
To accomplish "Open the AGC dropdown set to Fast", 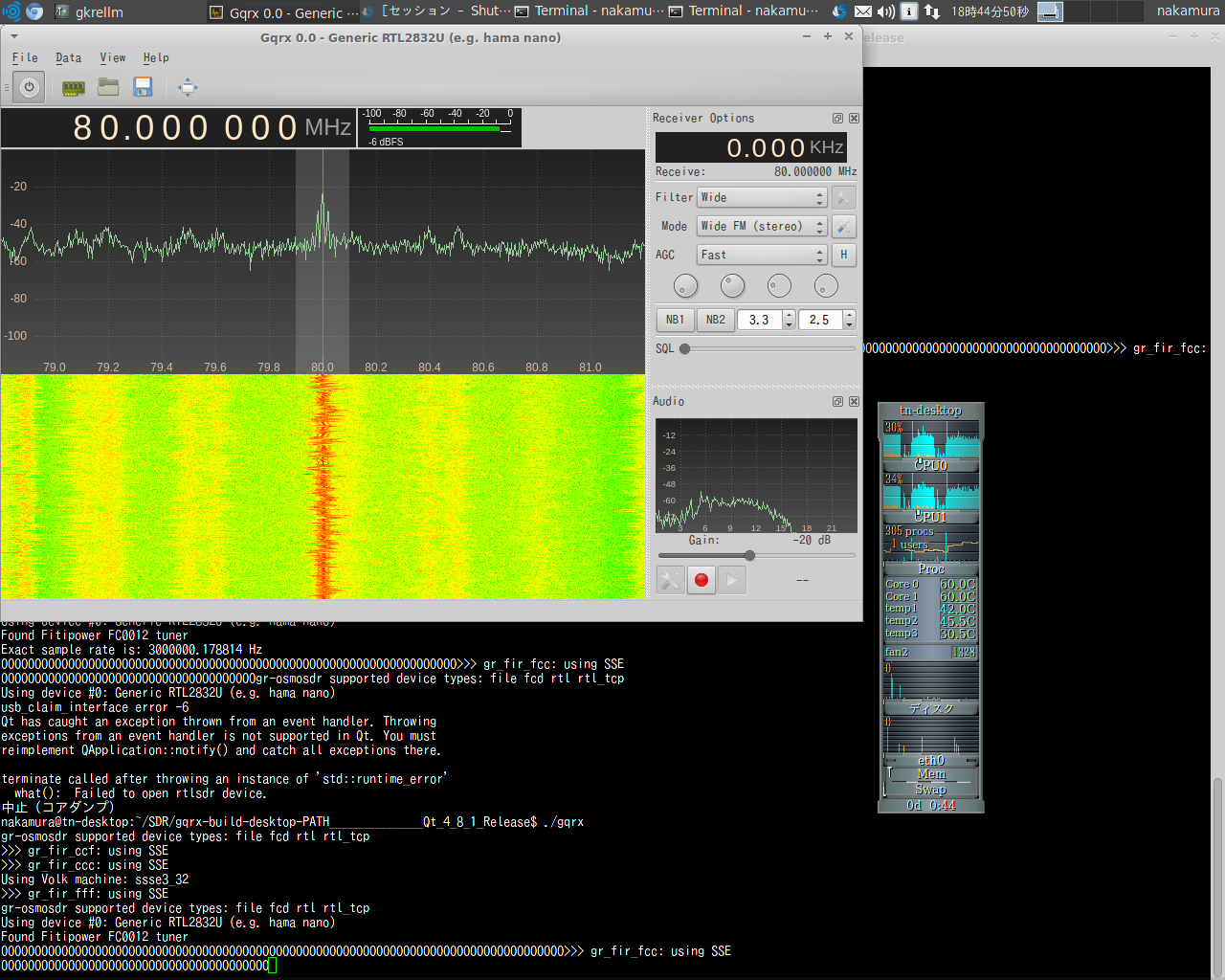I will point(761,255).
